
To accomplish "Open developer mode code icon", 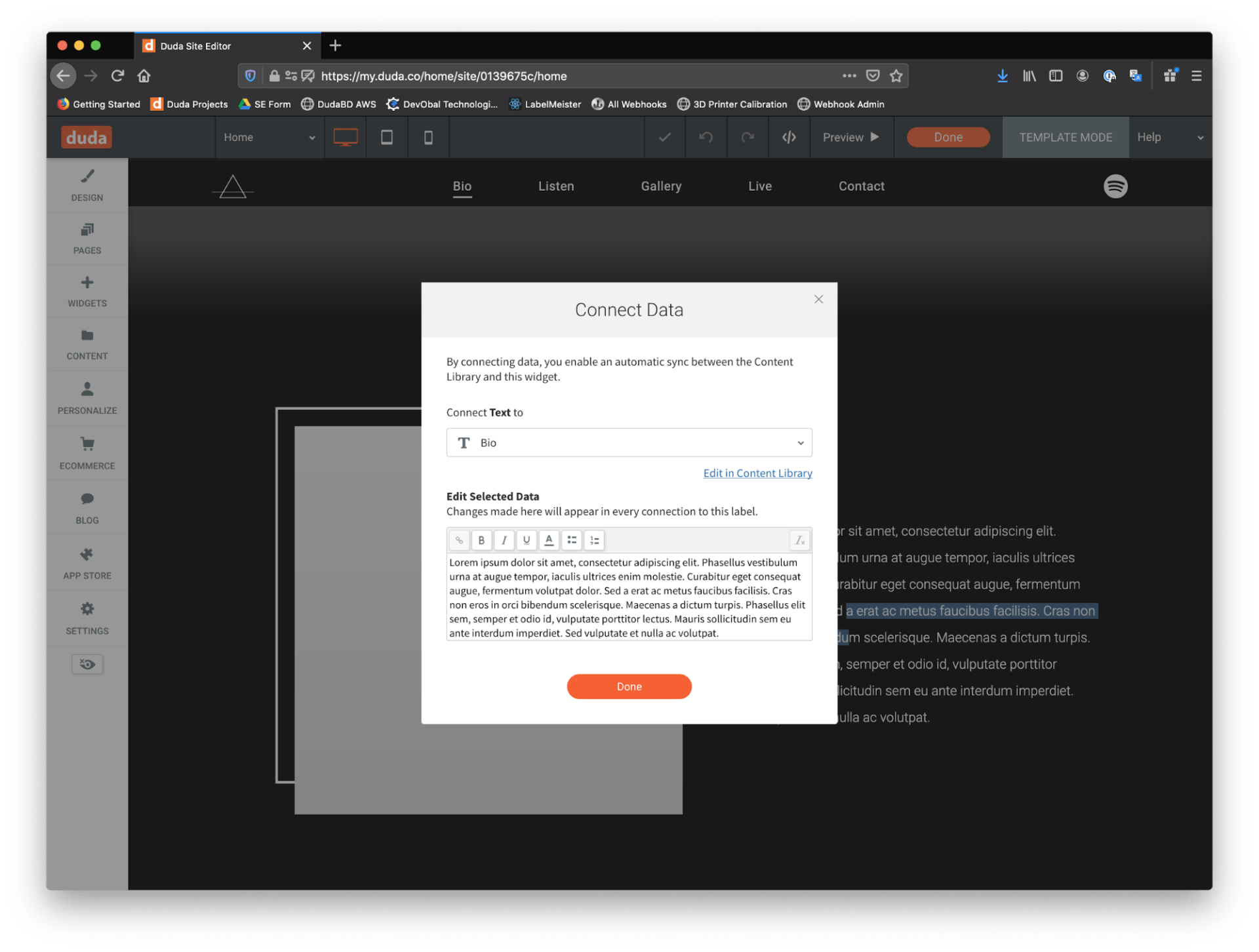I will click(x=789, y=137).
